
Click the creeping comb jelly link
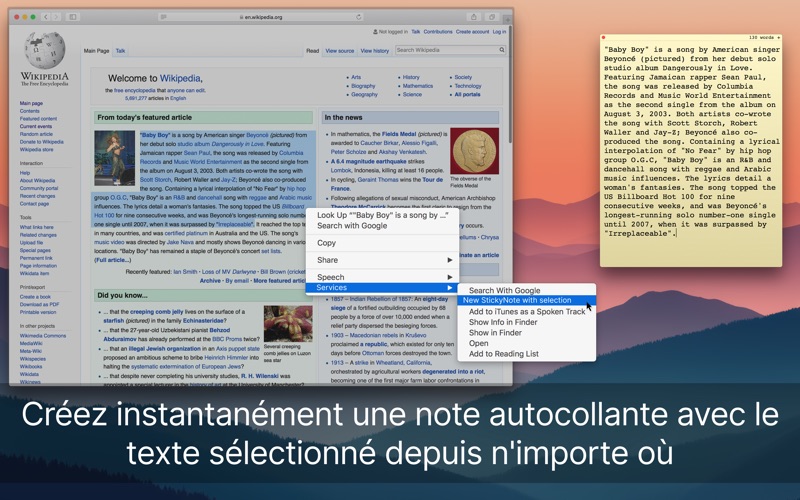156,312
